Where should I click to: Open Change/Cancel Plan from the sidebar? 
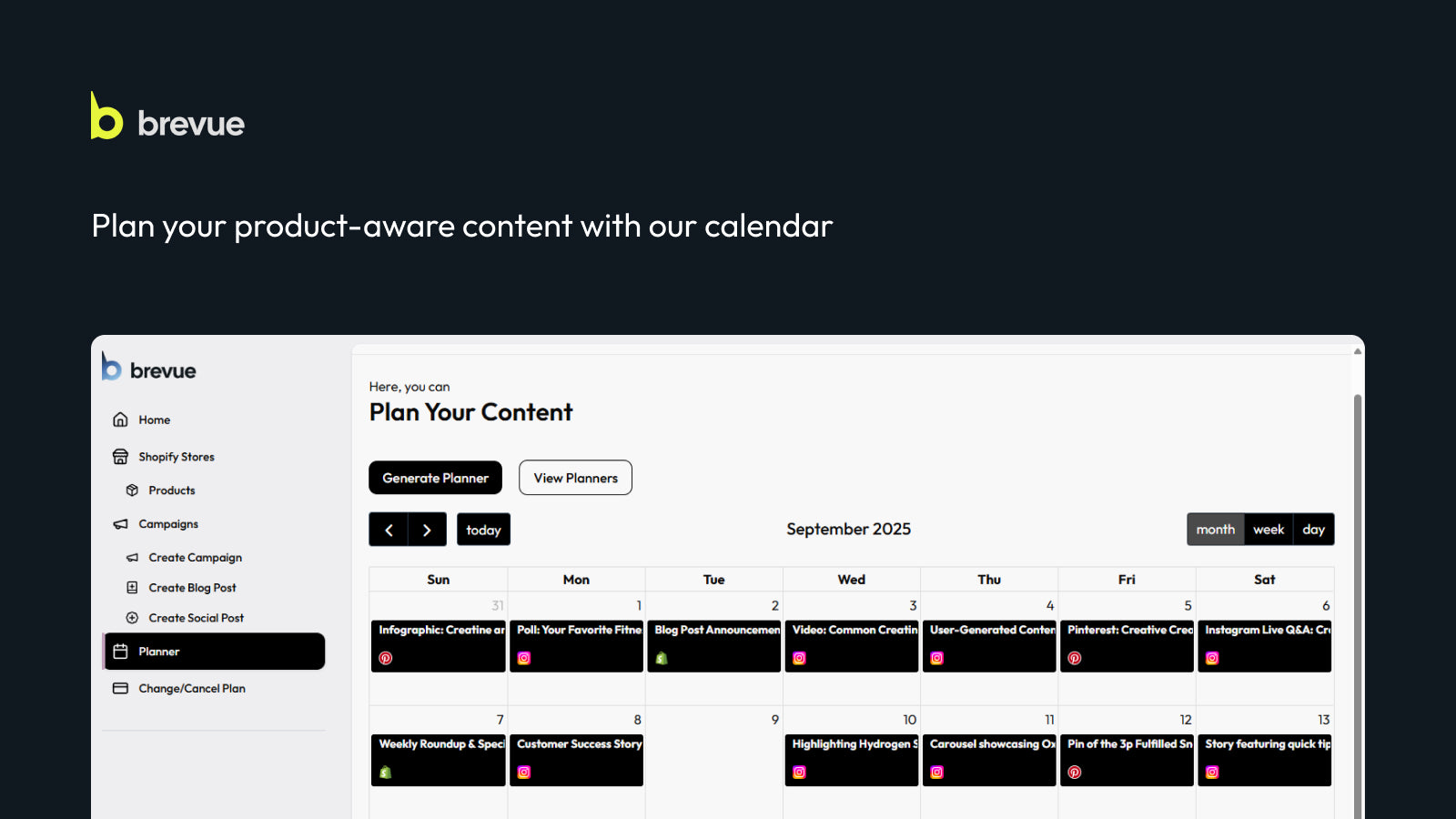click(x=191, y=688)
